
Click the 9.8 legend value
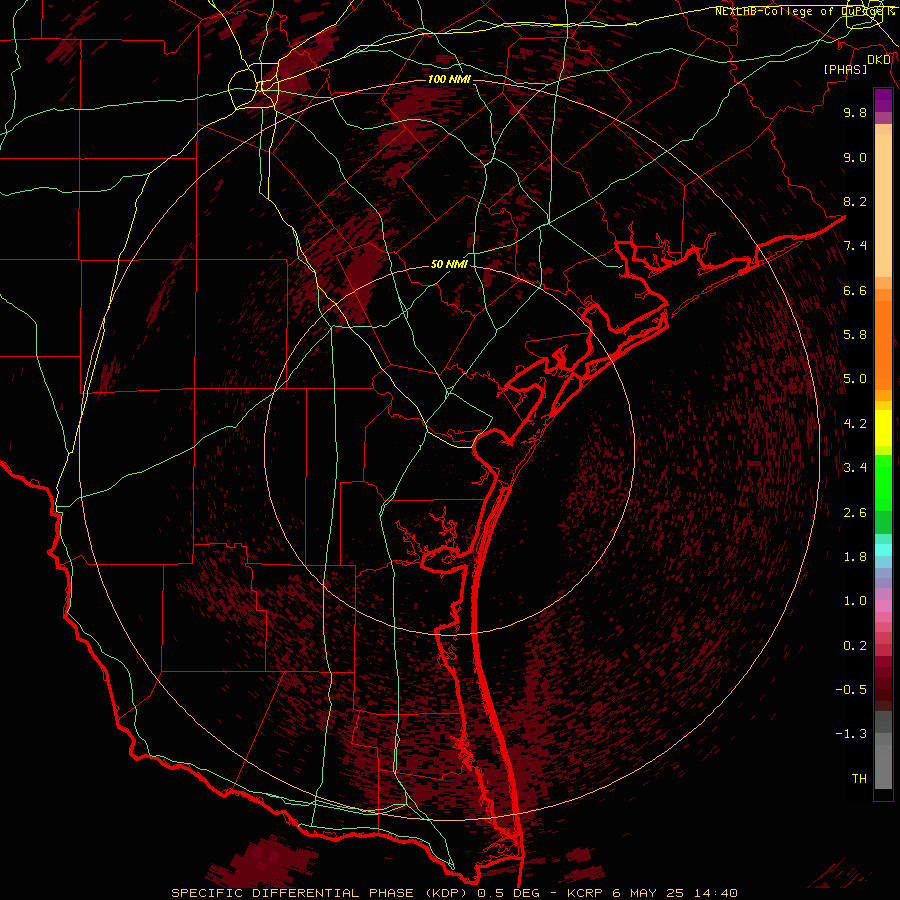(855, 113)
